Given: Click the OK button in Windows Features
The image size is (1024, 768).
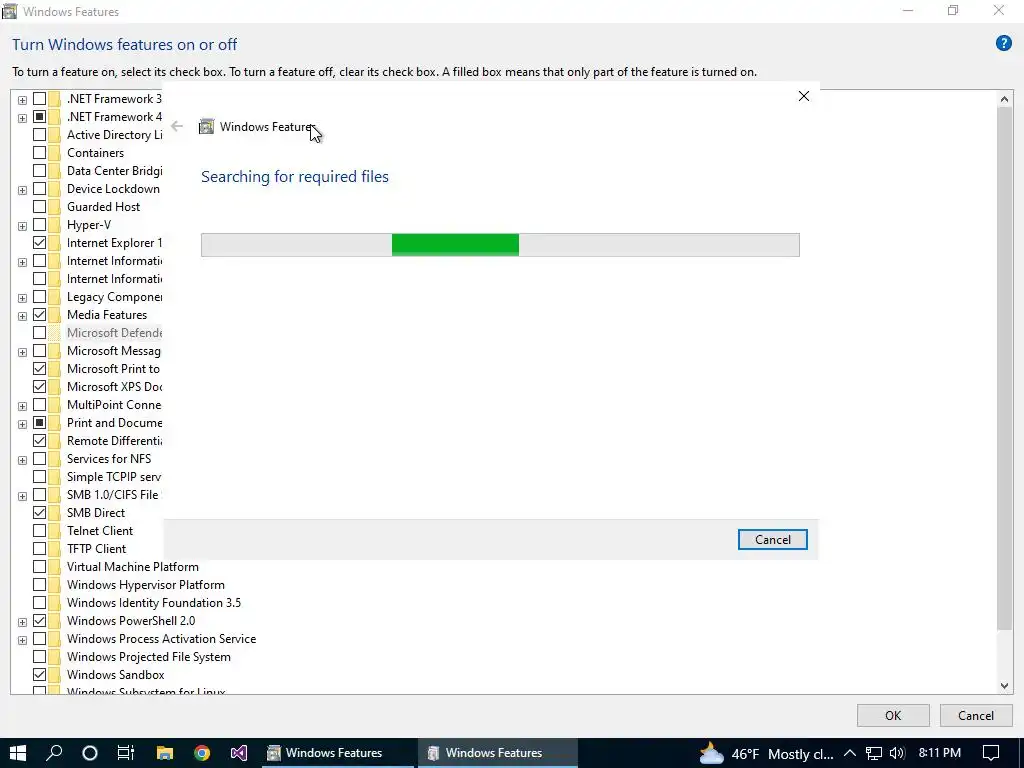Looking at the screenshot, I should click(893, 715).
